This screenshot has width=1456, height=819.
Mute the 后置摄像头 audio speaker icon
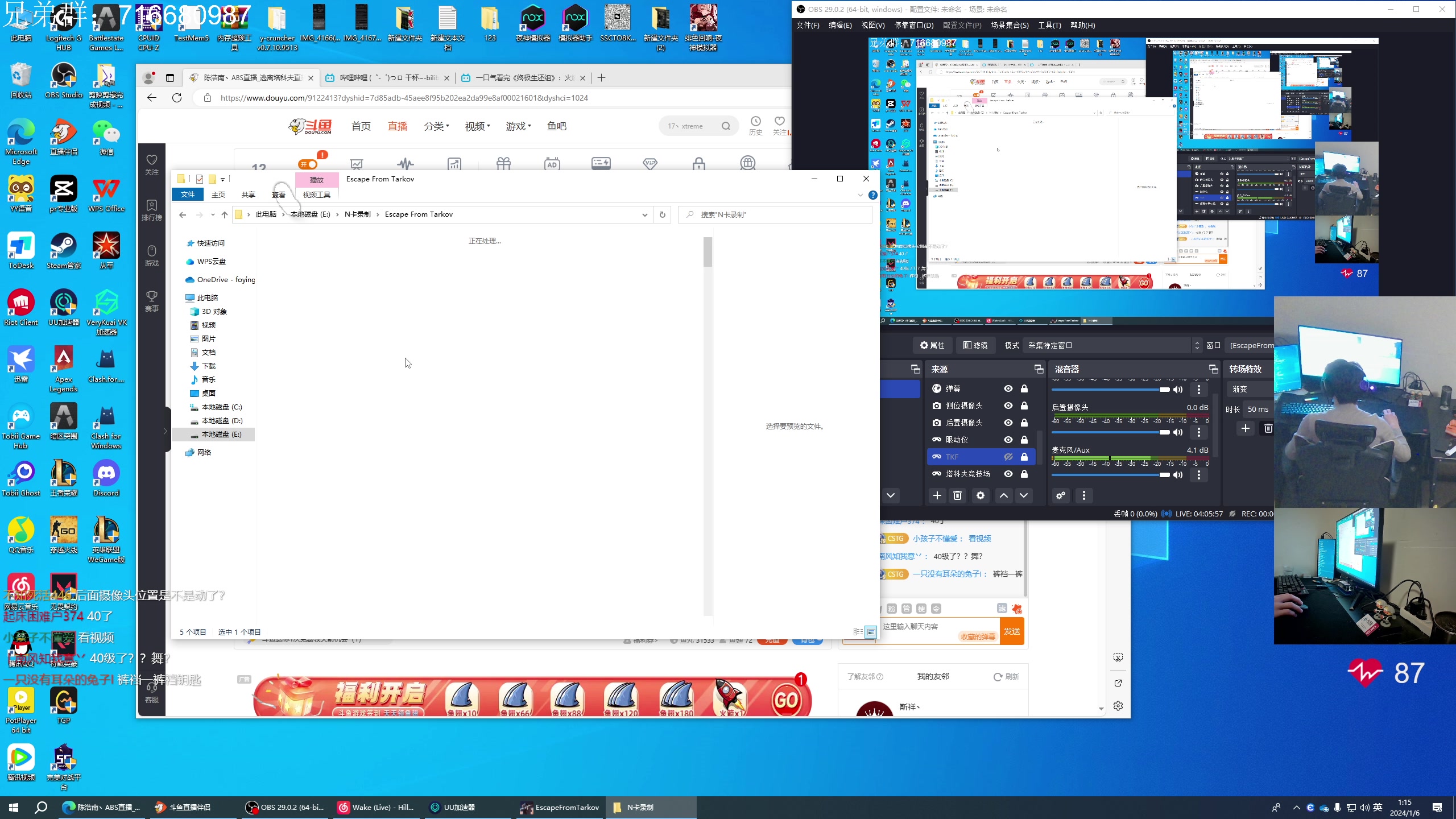click(x=1178, y=432)
